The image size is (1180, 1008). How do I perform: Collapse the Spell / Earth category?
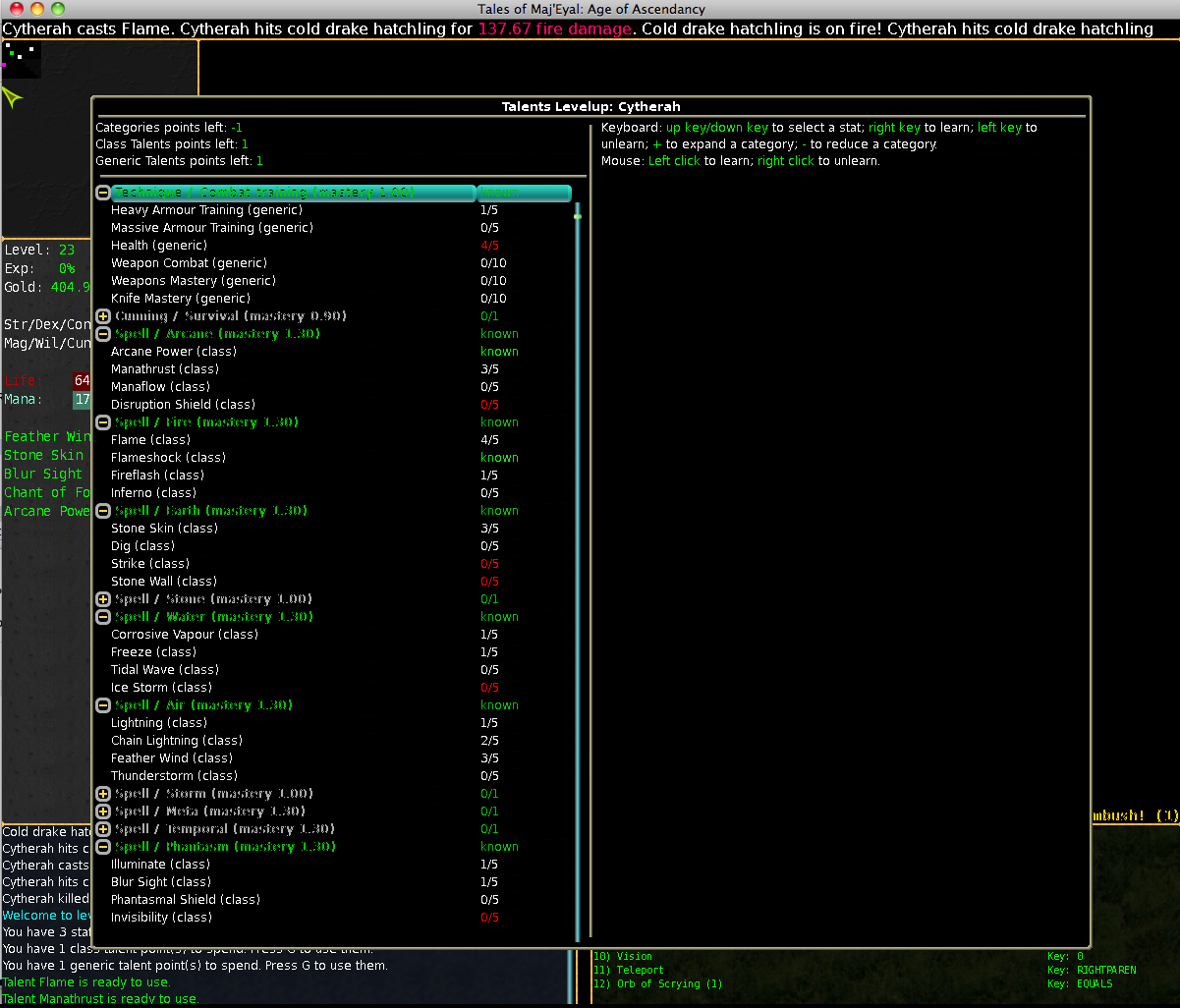point(103,511)
